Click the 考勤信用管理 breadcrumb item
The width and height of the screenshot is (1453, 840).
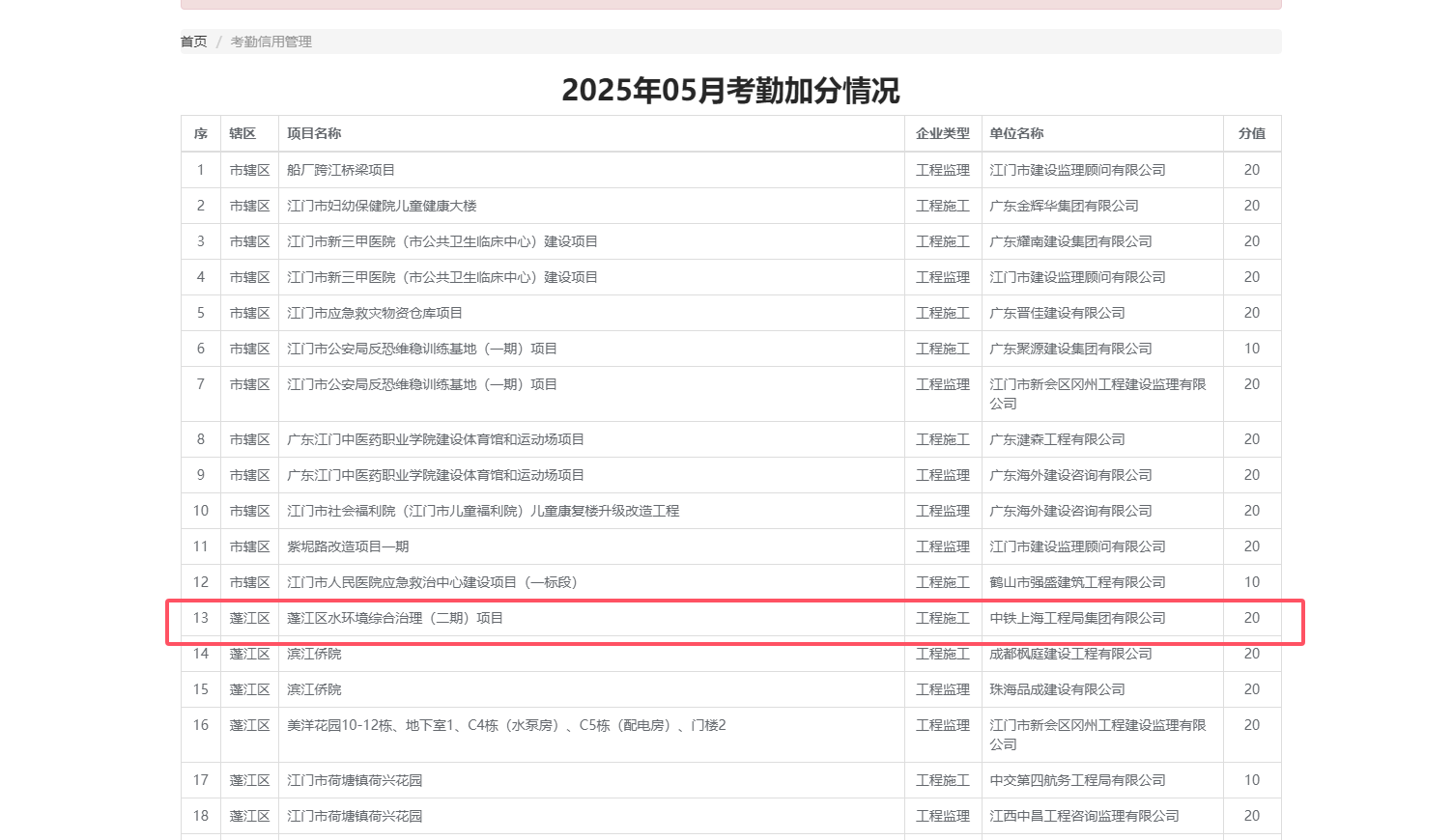coord(271,42)
